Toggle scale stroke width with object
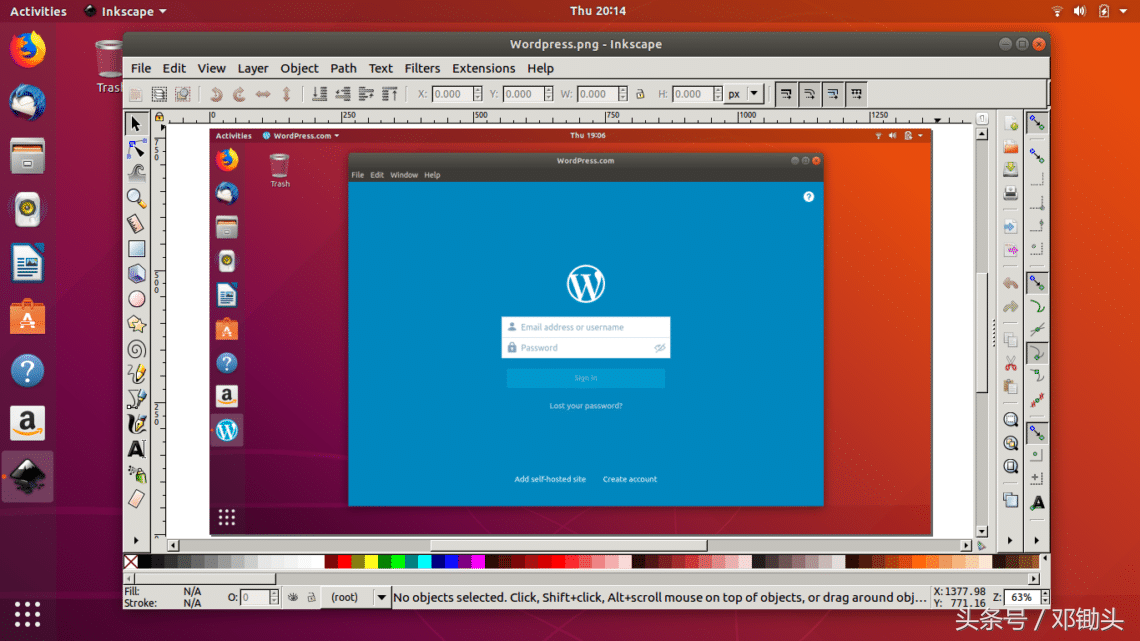The width and height of the screenshot is (1140, 641). 786,94
